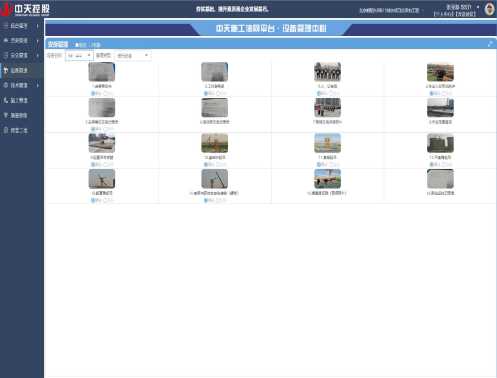This screenshot has width=497, height=378.
Task: Open the green-field excavation site thumbnail
Action: coord(440,72)
